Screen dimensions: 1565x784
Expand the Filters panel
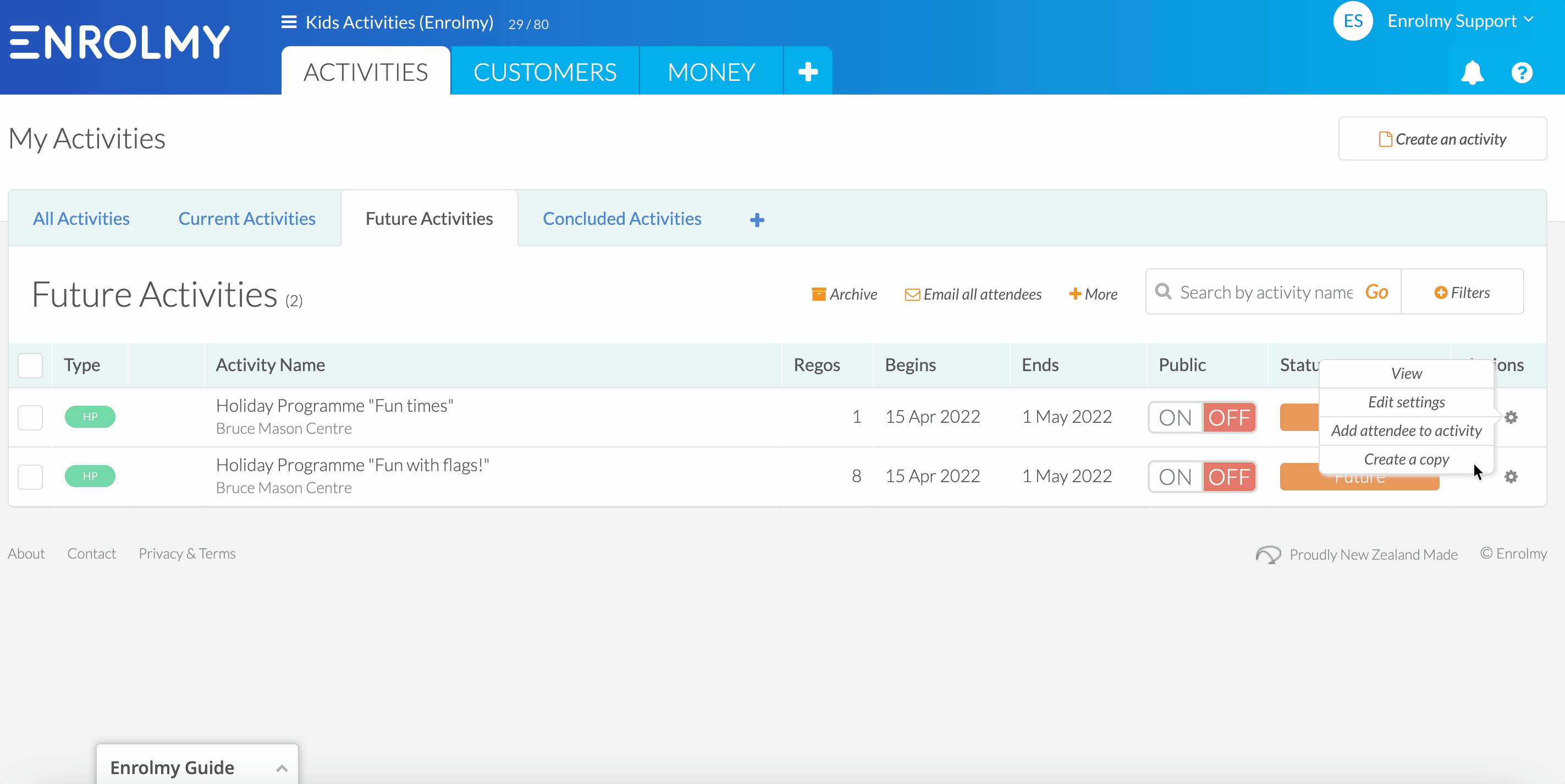1462,292
